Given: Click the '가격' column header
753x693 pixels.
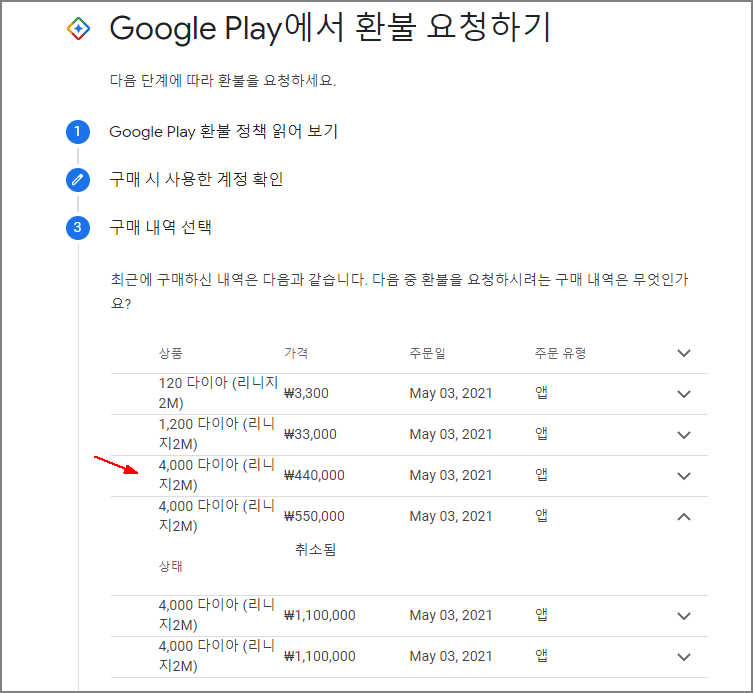Looking at the screenshot, I should coord(296,353).
